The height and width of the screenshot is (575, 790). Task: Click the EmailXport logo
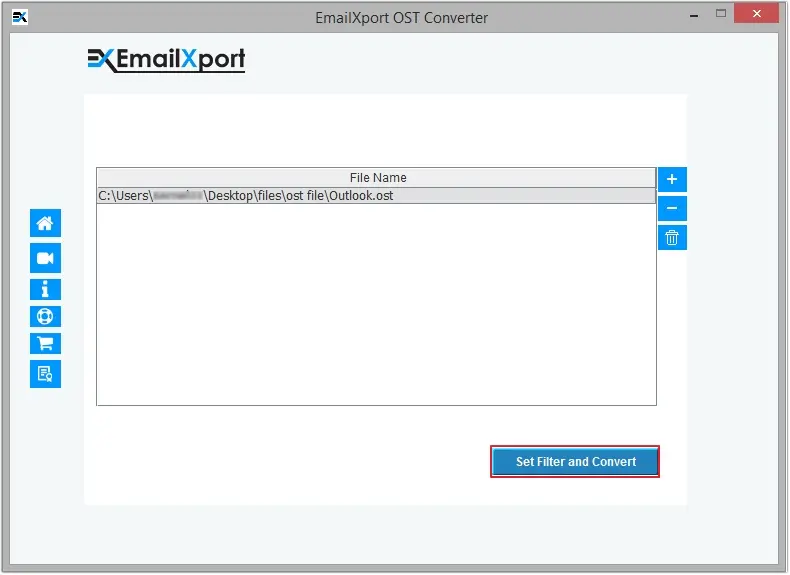coord(166,60)
